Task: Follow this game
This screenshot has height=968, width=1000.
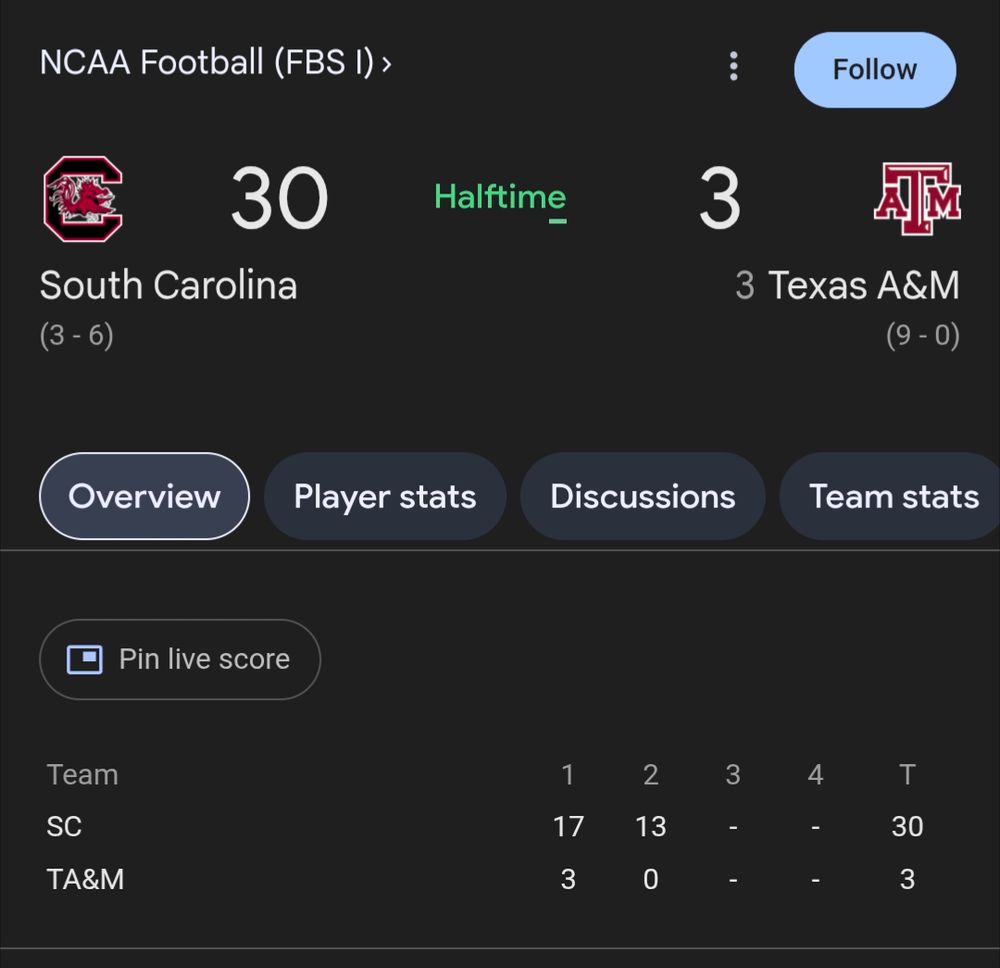Action: [875, 69]
